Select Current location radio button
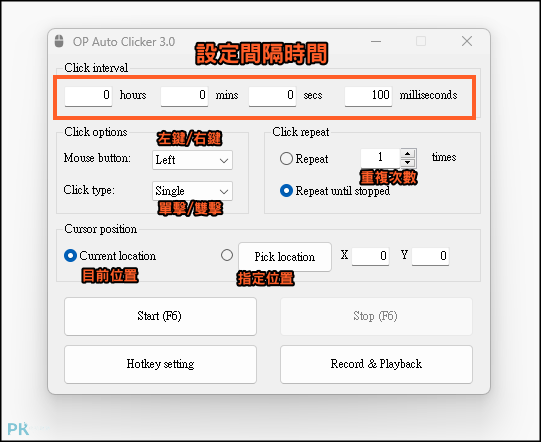This screenshot has height=442, width=541. tap(70, 256)
